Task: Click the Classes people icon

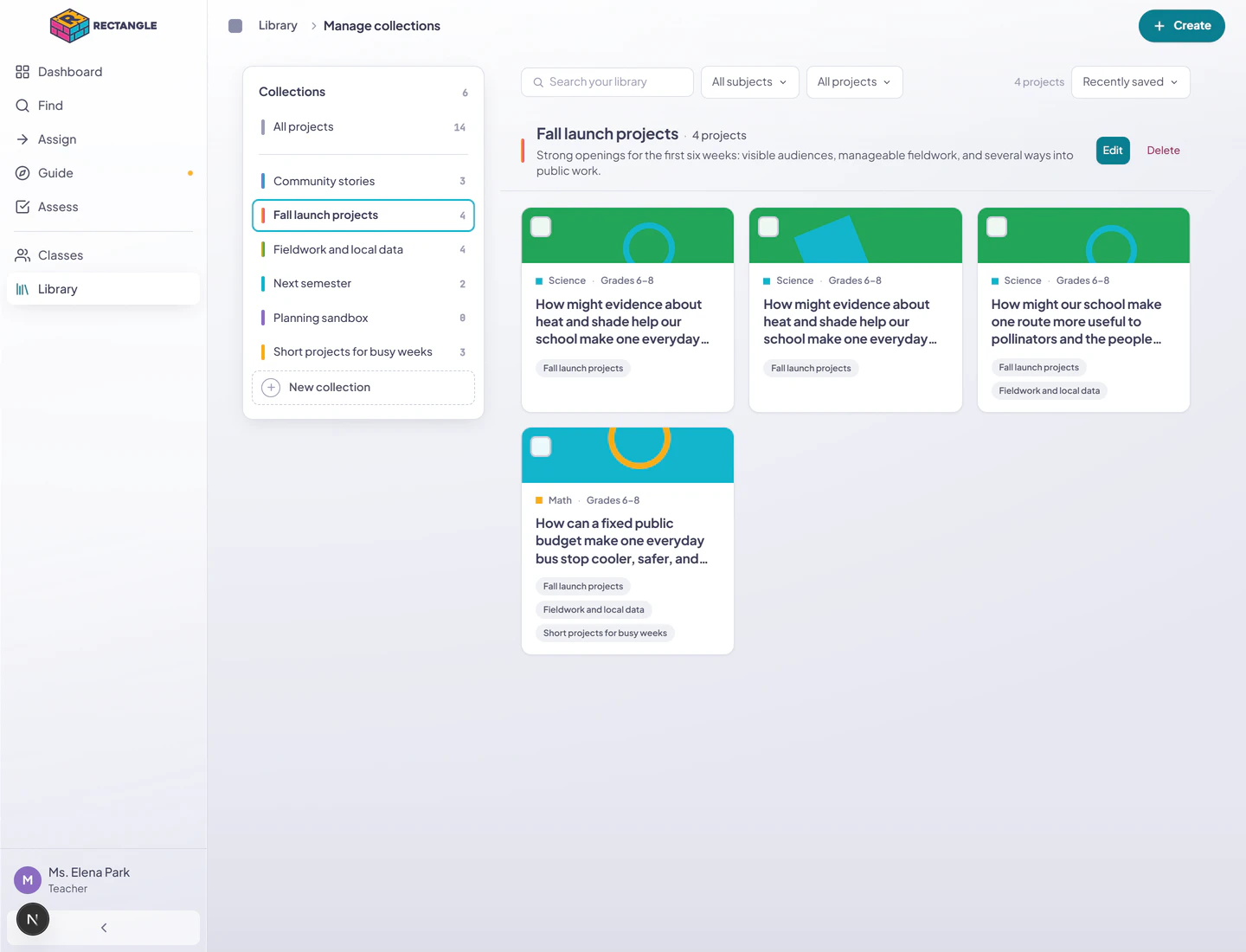Action: point(22,255)
